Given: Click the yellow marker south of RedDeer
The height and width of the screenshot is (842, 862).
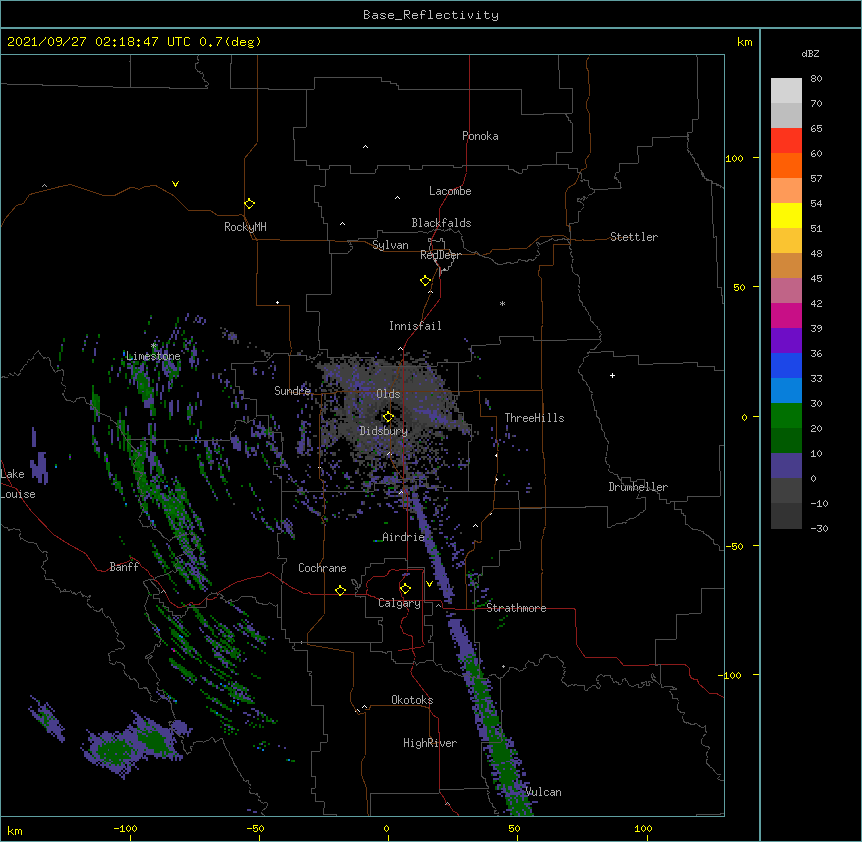Looking at the screenshot, I should 425,281.
